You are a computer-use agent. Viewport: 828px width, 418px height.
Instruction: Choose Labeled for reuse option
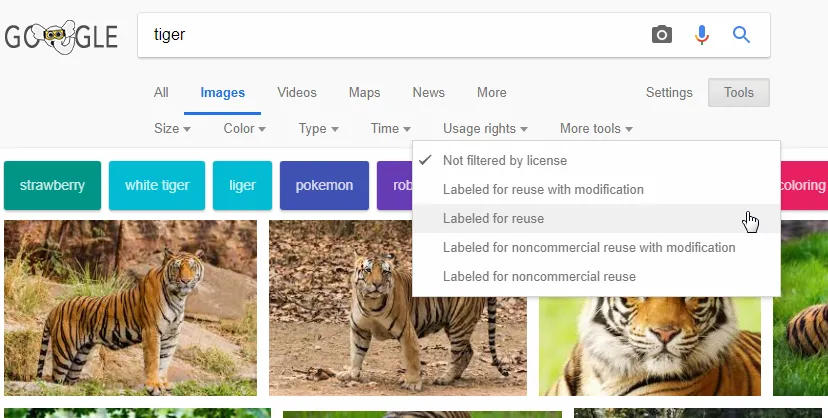[596, 218]
